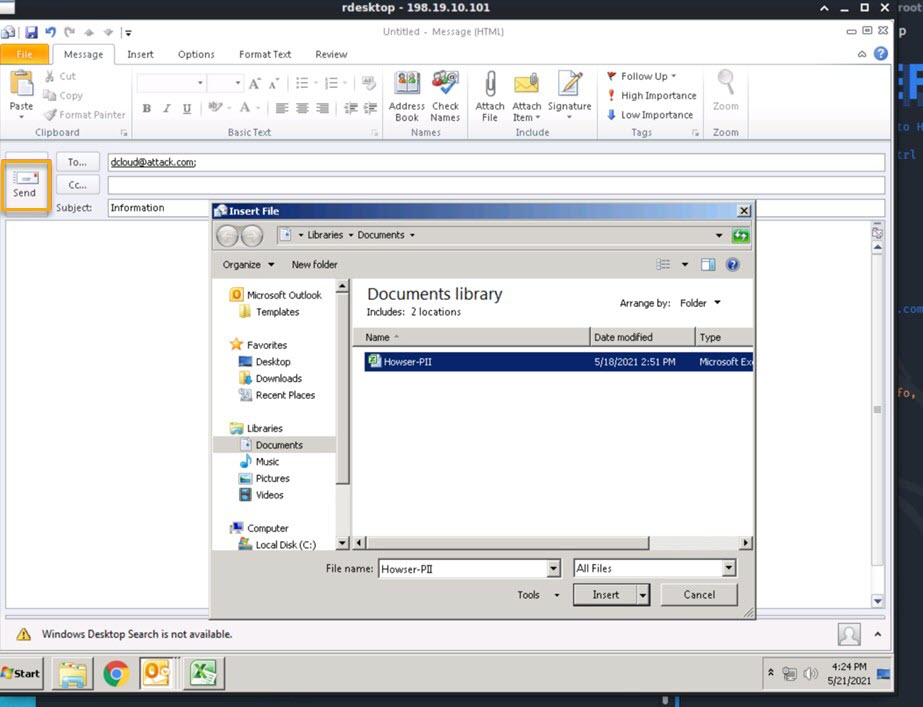Click the Insert button in dialog
The image size is (923, 707).
(x=605, y=595)
